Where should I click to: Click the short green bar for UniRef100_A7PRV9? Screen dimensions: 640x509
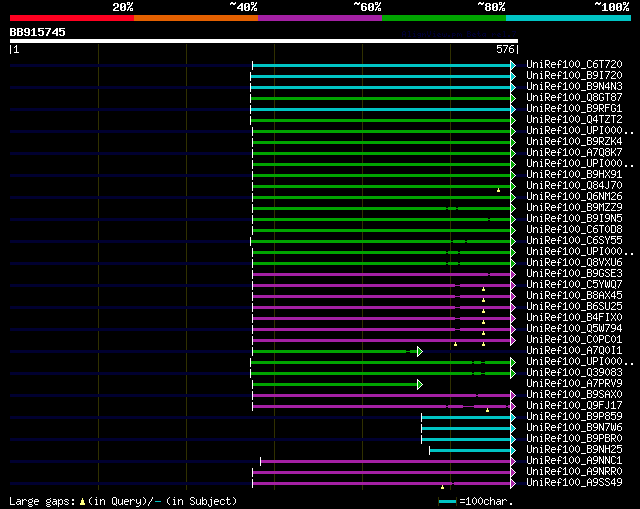tap(335, 385)
